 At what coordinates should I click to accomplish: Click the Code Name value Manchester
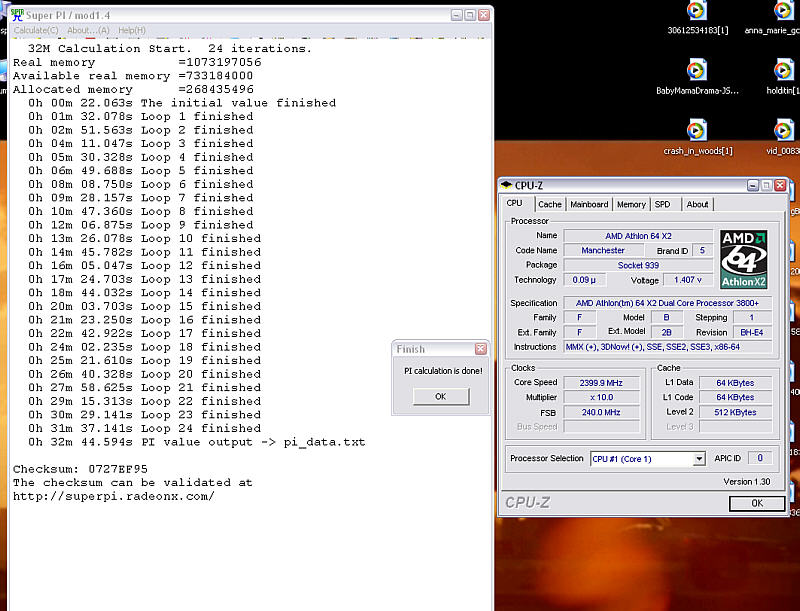[x=603, y=250]
